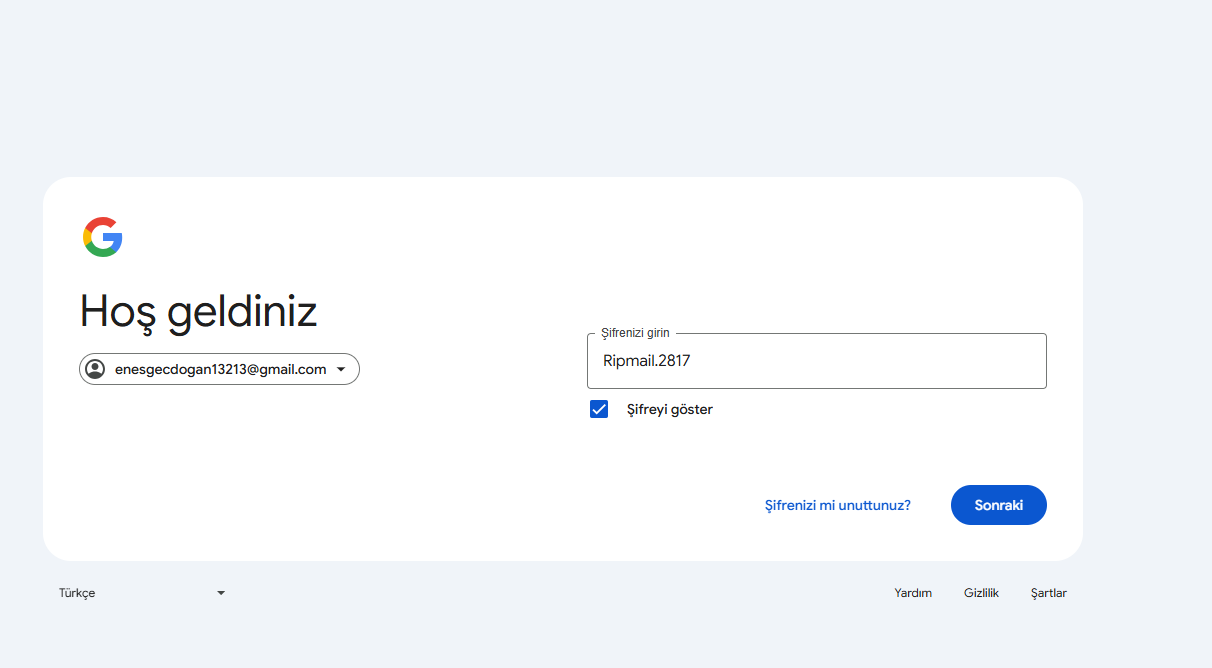Select the enesgecdogan13213@gmail.com account chip text
The image size is (1212, 668).
(220, 369)
